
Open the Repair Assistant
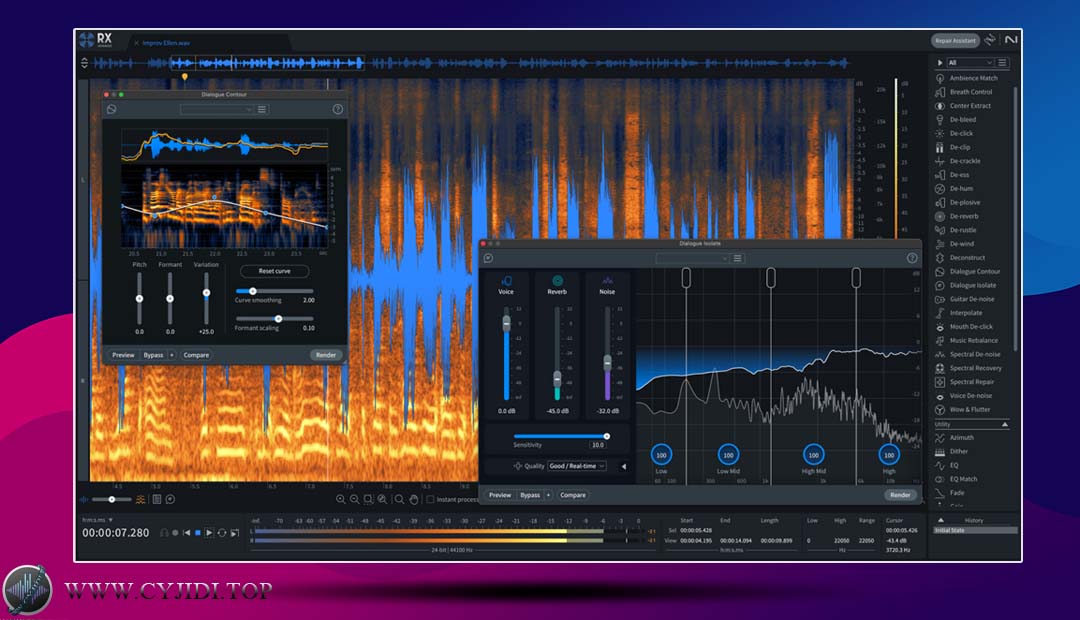tap(955, 41)
